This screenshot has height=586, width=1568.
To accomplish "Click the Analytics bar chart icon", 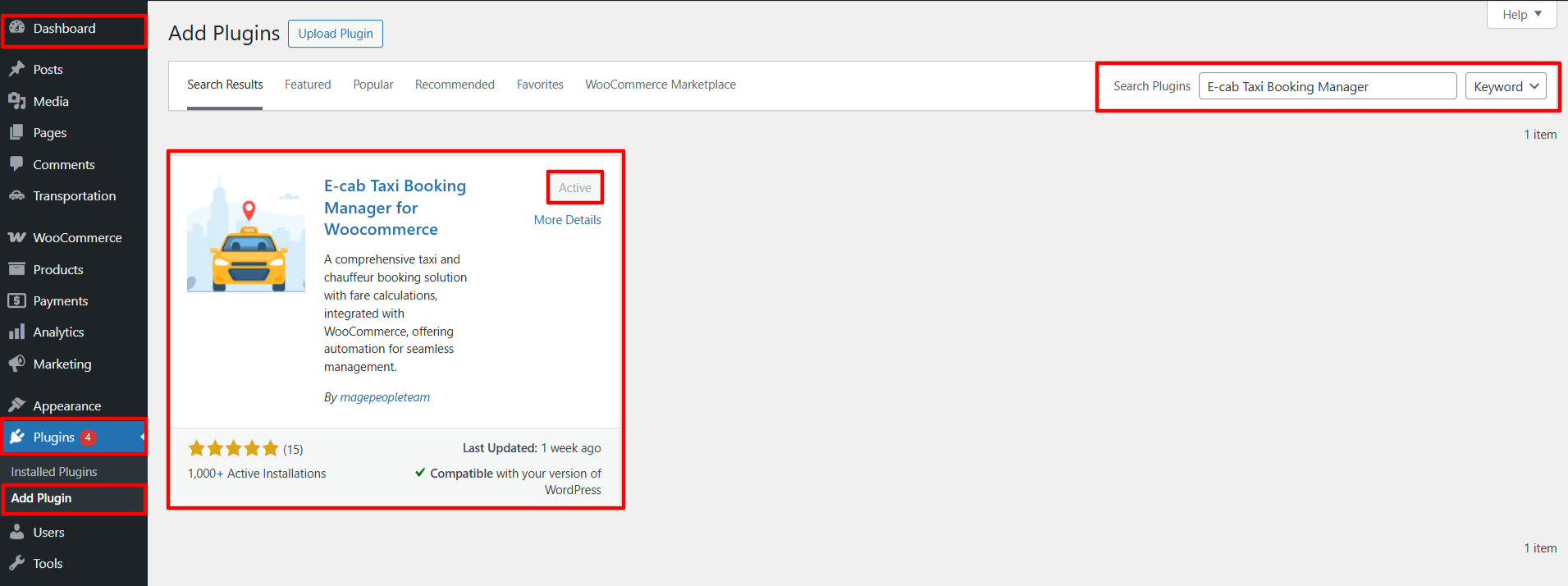I will (16, 332).
